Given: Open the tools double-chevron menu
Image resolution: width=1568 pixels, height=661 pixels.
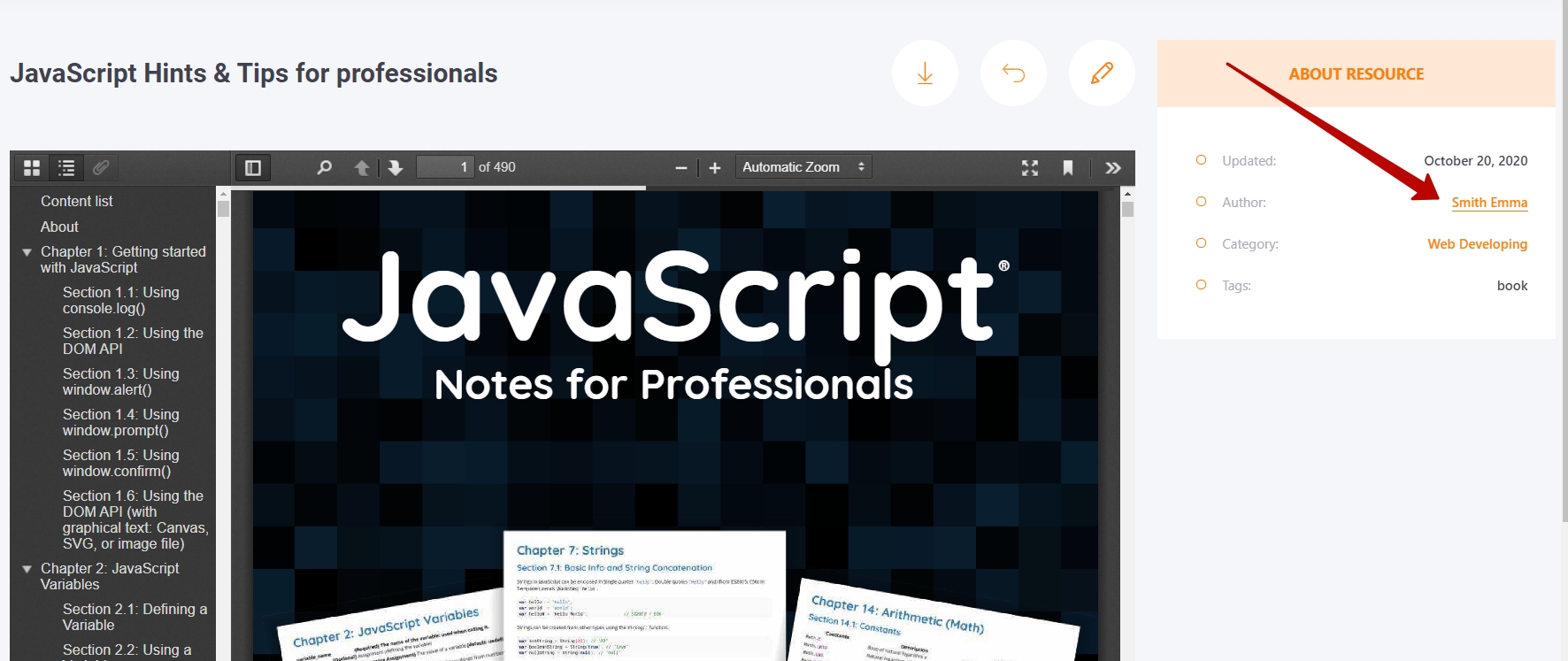Looking at the screenshot, I should (x=1113, y=167).
